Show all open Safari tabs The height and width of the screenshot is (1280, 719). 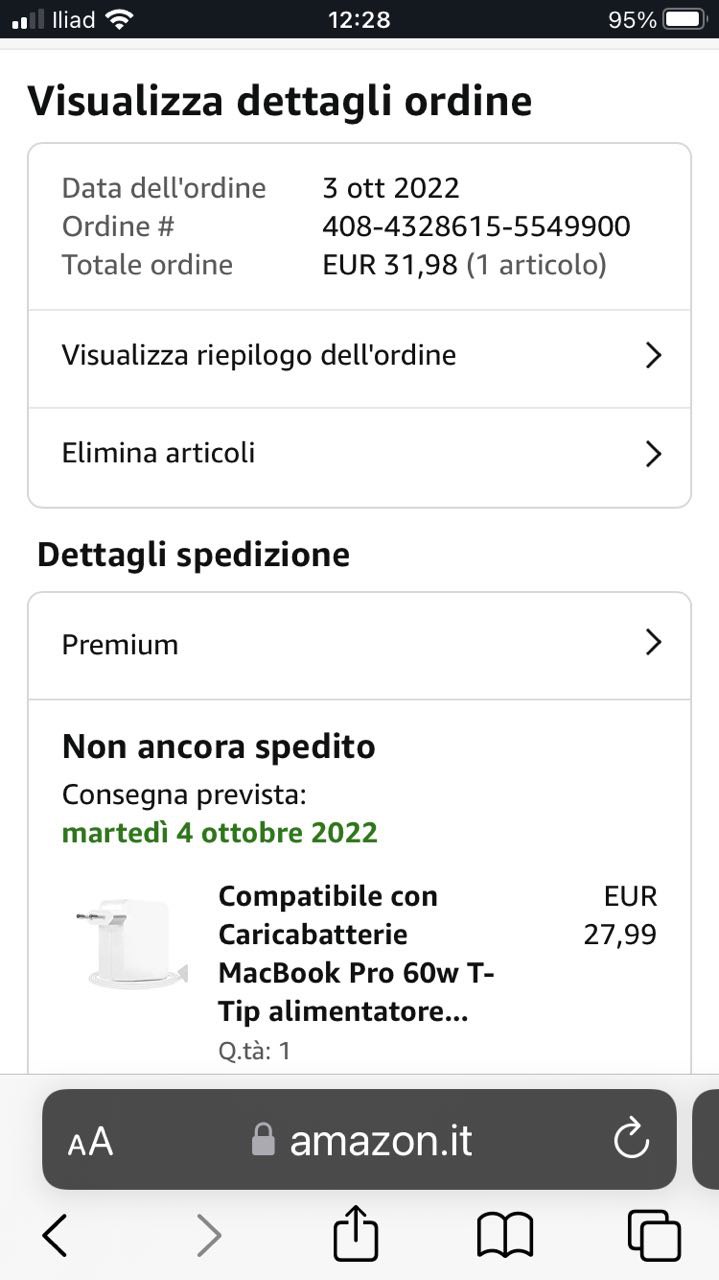(654, 1236)
